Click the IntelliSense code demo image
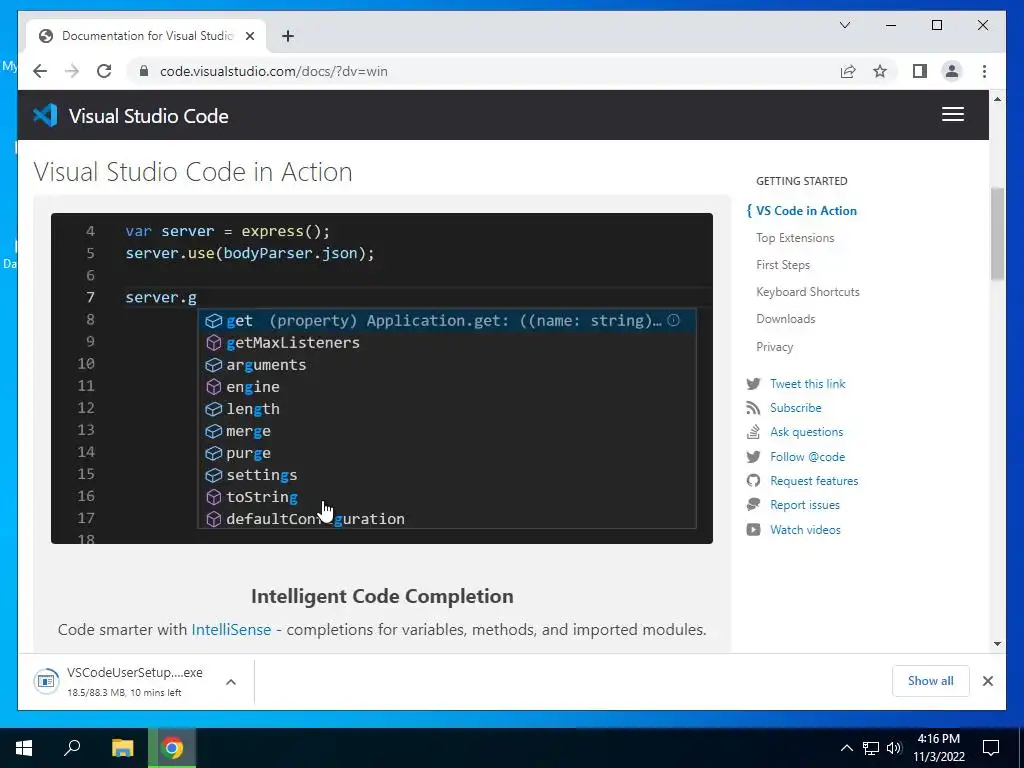Image resolution: width=1024 pixels, height=768 pixels. coord(381,378)
